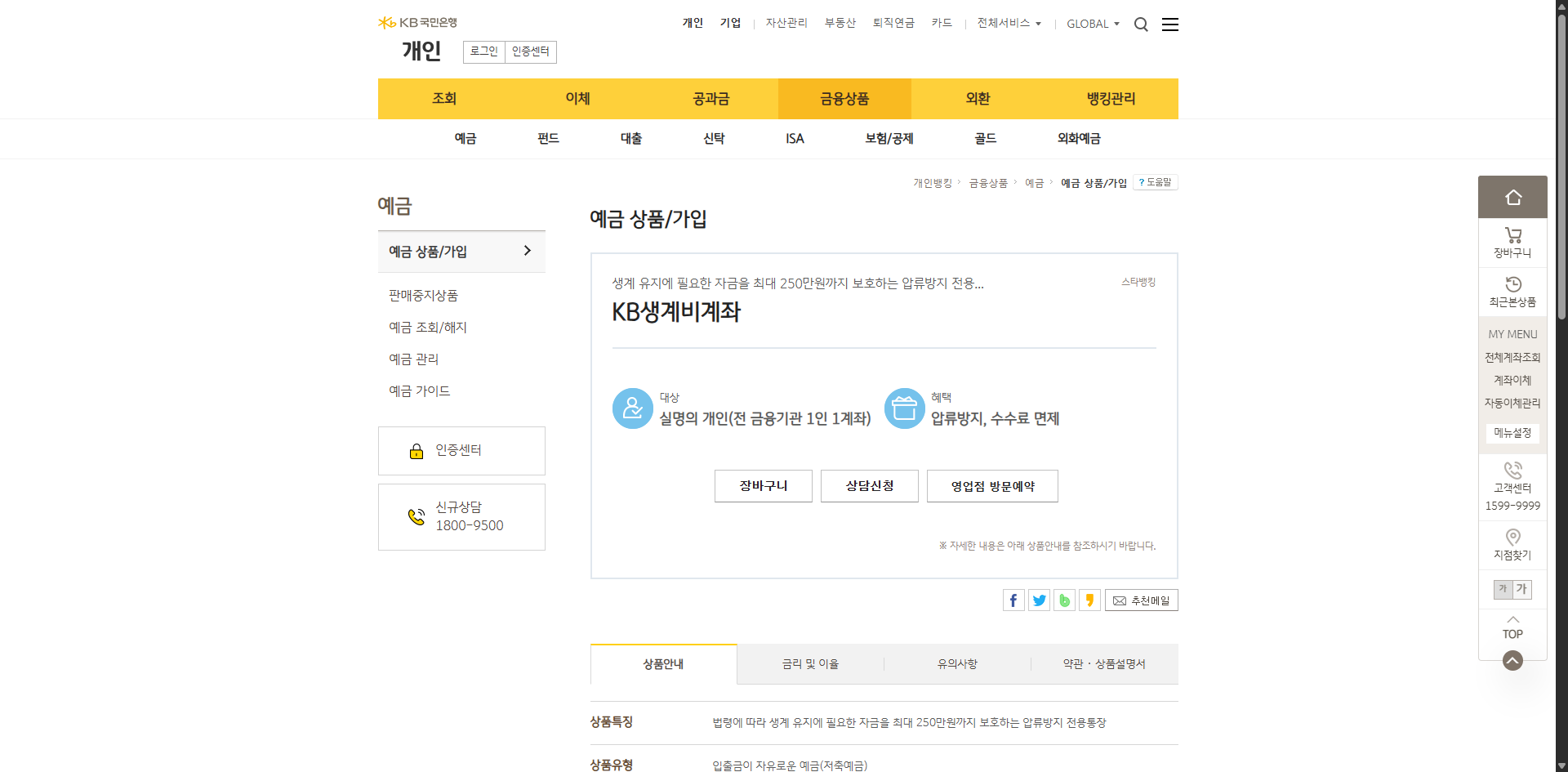Expand the 전체서비스 dropdown
Image resolution: width=1568 pixels, height=772 pixels.
(x=1009, y=23)
